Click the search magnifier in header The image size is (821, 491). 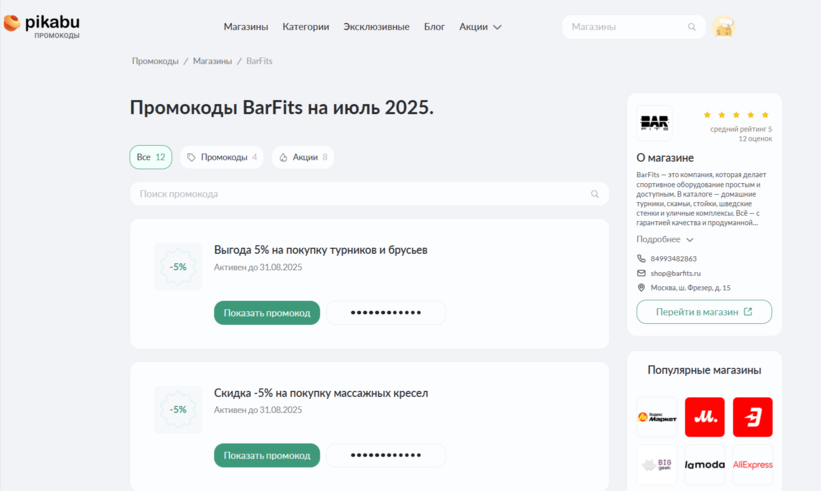click(691, 27)
